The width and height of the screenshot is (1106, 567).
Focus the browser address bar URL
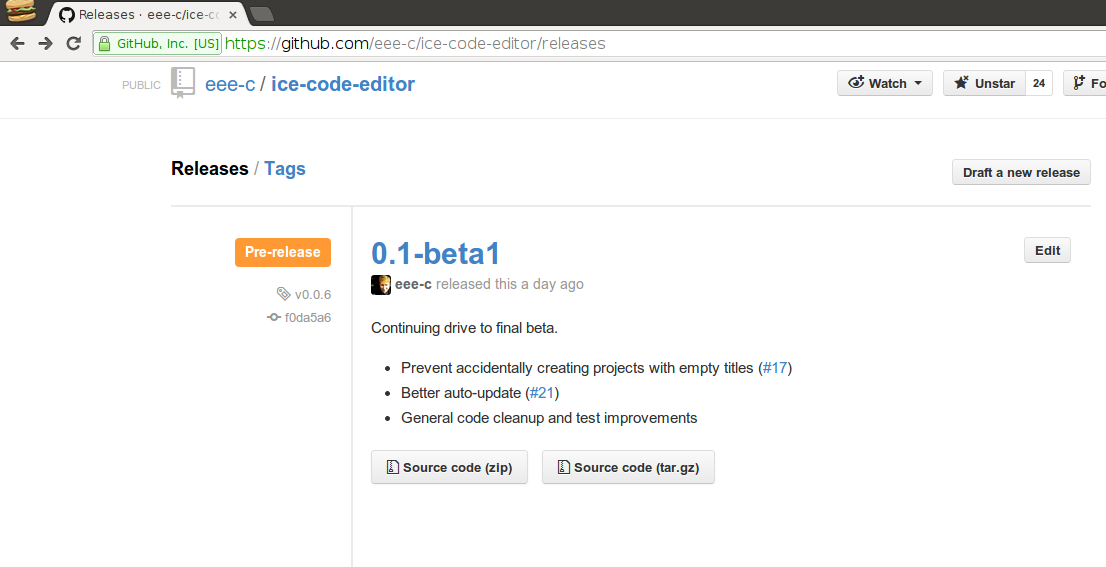(x=415, y=44)
